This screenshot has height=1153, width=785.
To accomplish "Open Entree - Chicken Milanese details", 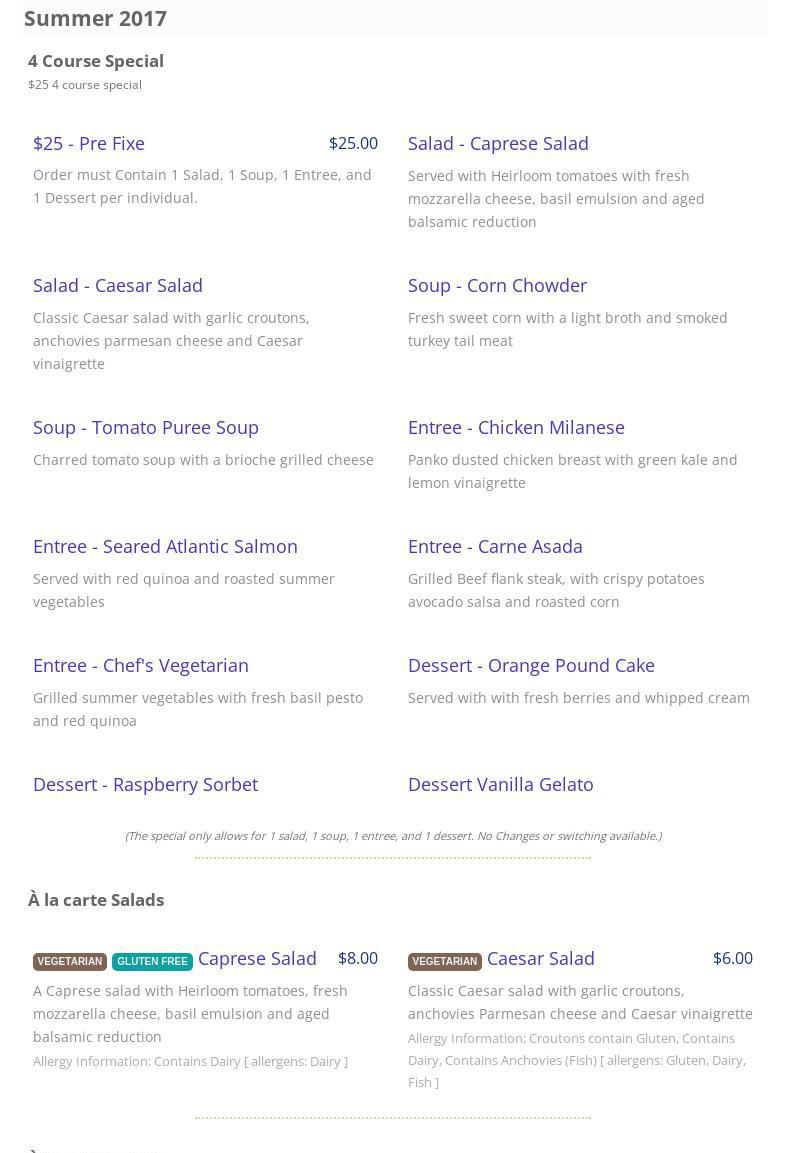I will [x=516, y=427].
